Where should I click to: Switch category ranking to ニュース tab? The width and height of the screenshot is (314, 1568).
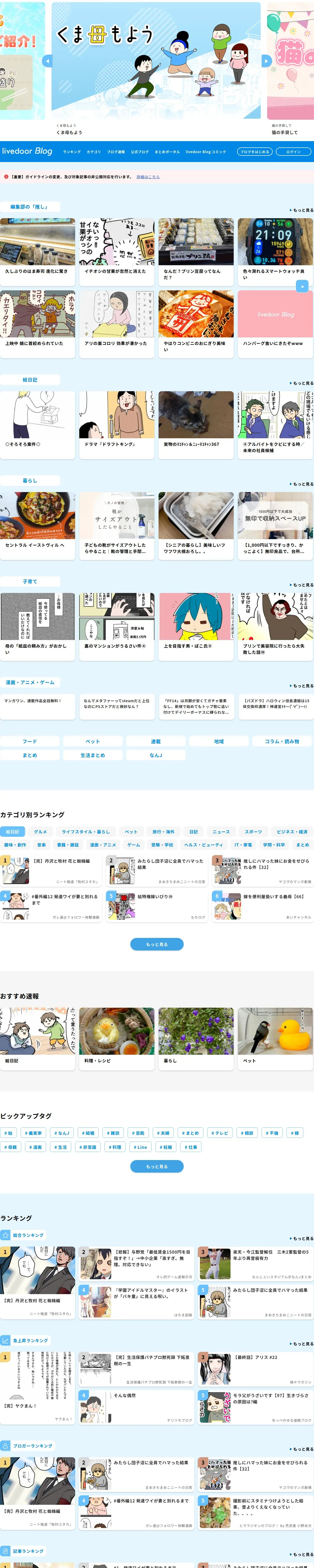[221, 832]
